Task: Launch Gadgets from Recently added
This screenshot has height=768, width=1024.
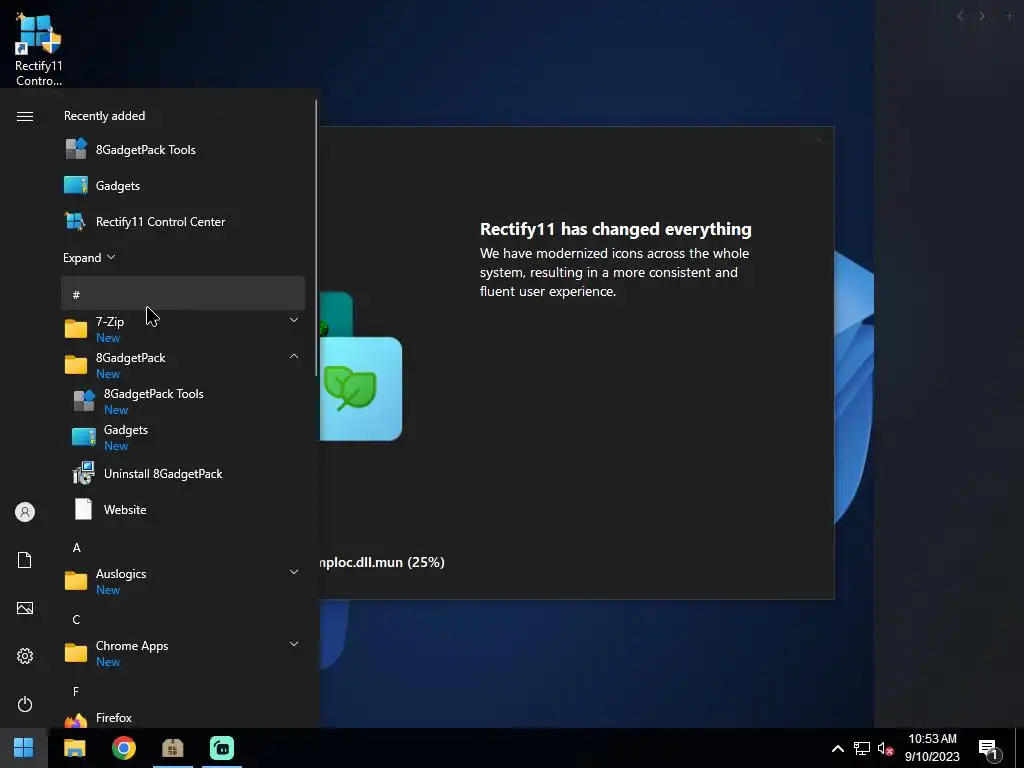Action: click(x=183, y=185)
